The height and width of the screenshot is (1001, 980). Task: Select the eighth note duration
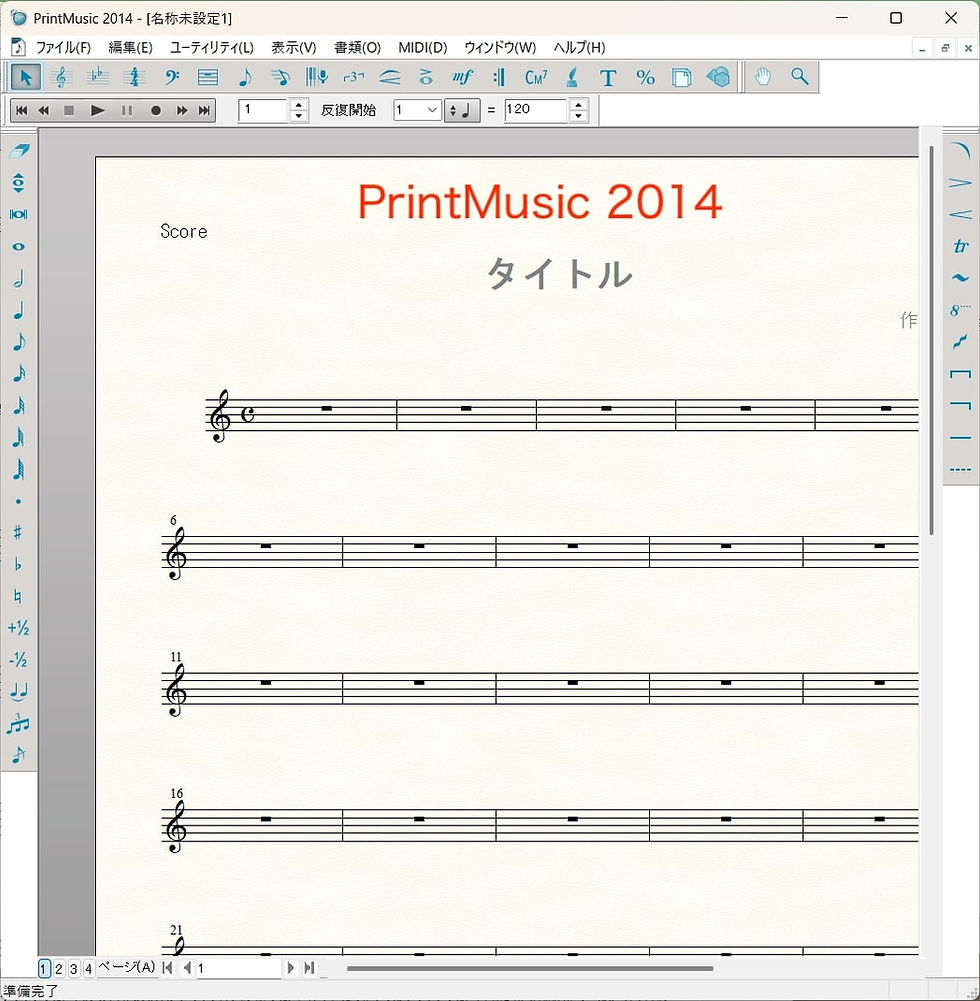point(19,342)
